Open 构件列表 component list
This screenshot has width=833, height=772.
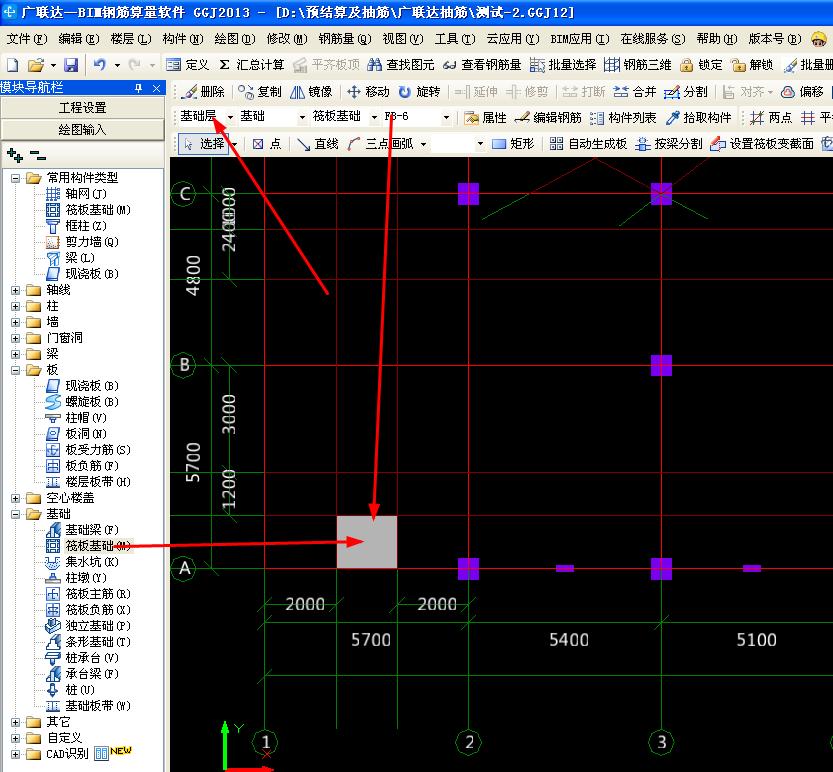623,117
